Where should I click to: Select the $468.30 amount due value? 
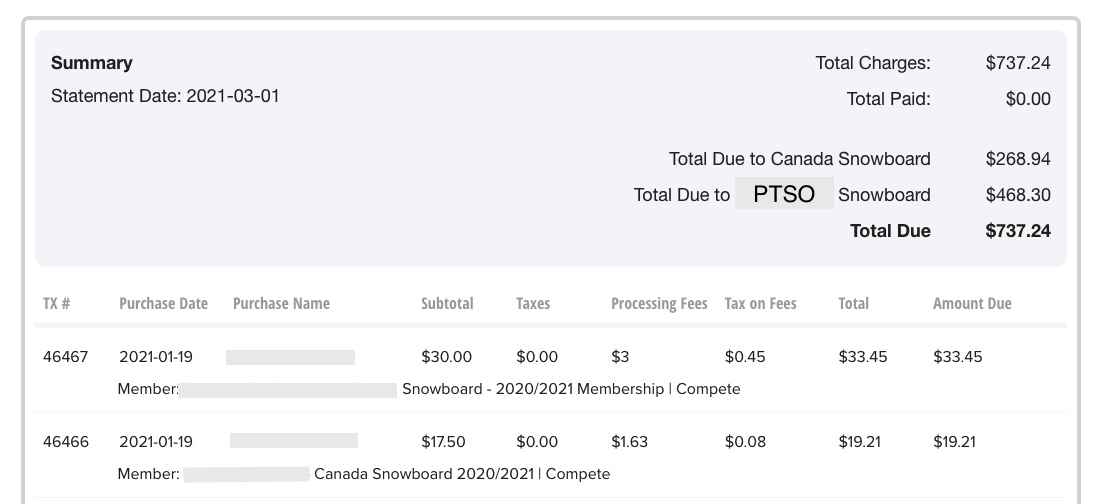1017,195
